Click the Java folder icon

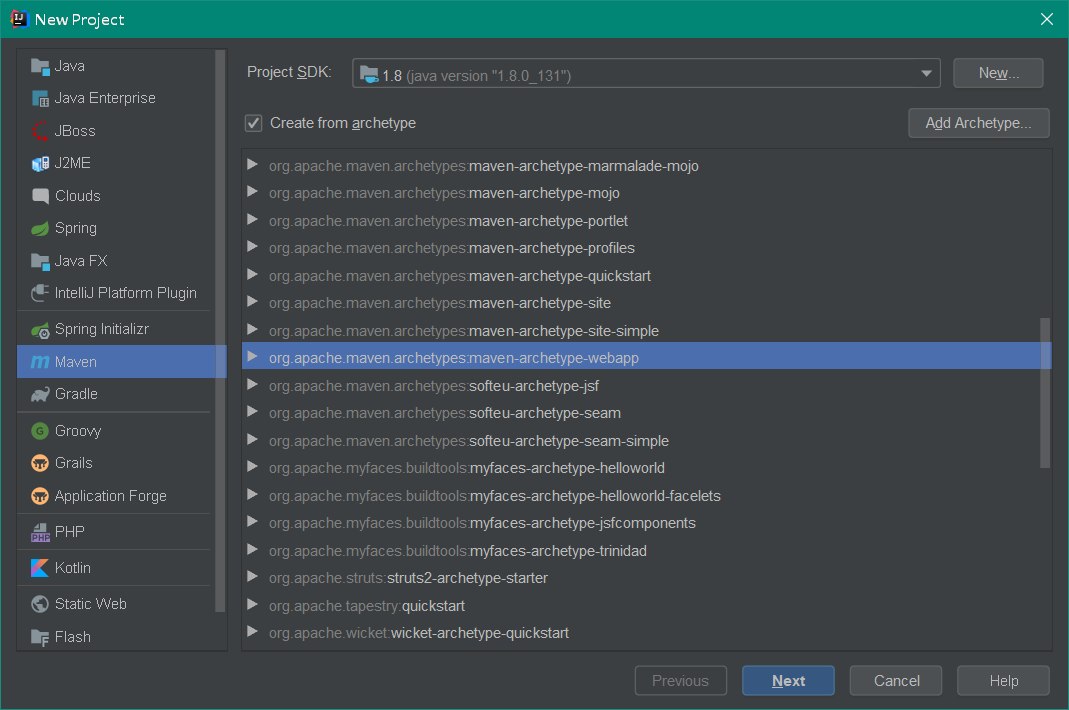point(40,67)
